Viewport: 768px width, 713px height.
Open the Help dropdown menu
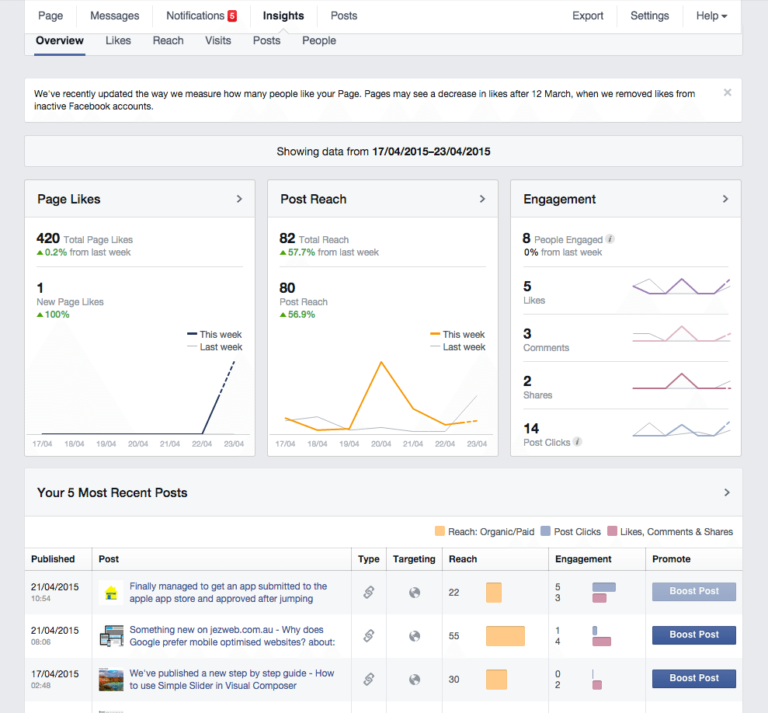point(711,16)
